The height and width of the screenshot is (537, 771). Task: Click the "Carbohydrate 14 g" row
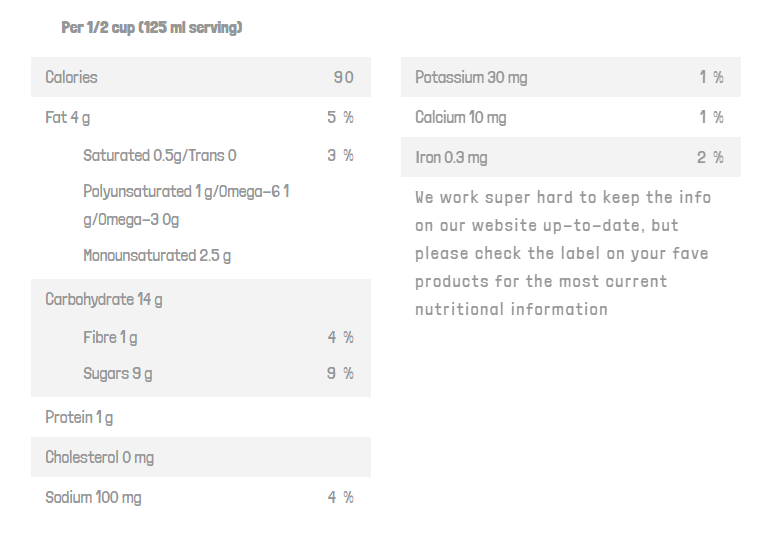pos(104,299)
